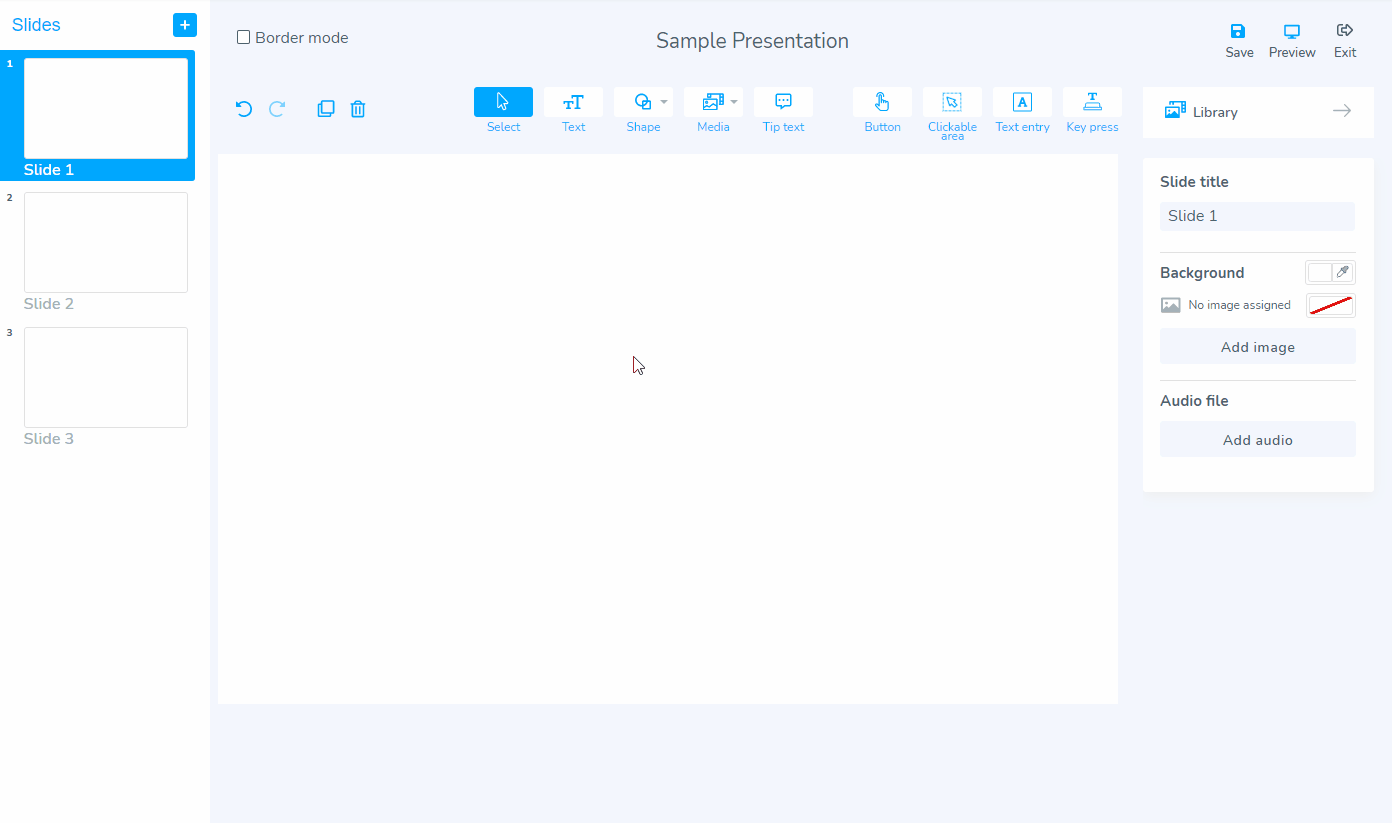Click the Add image button

point(1258,347)
